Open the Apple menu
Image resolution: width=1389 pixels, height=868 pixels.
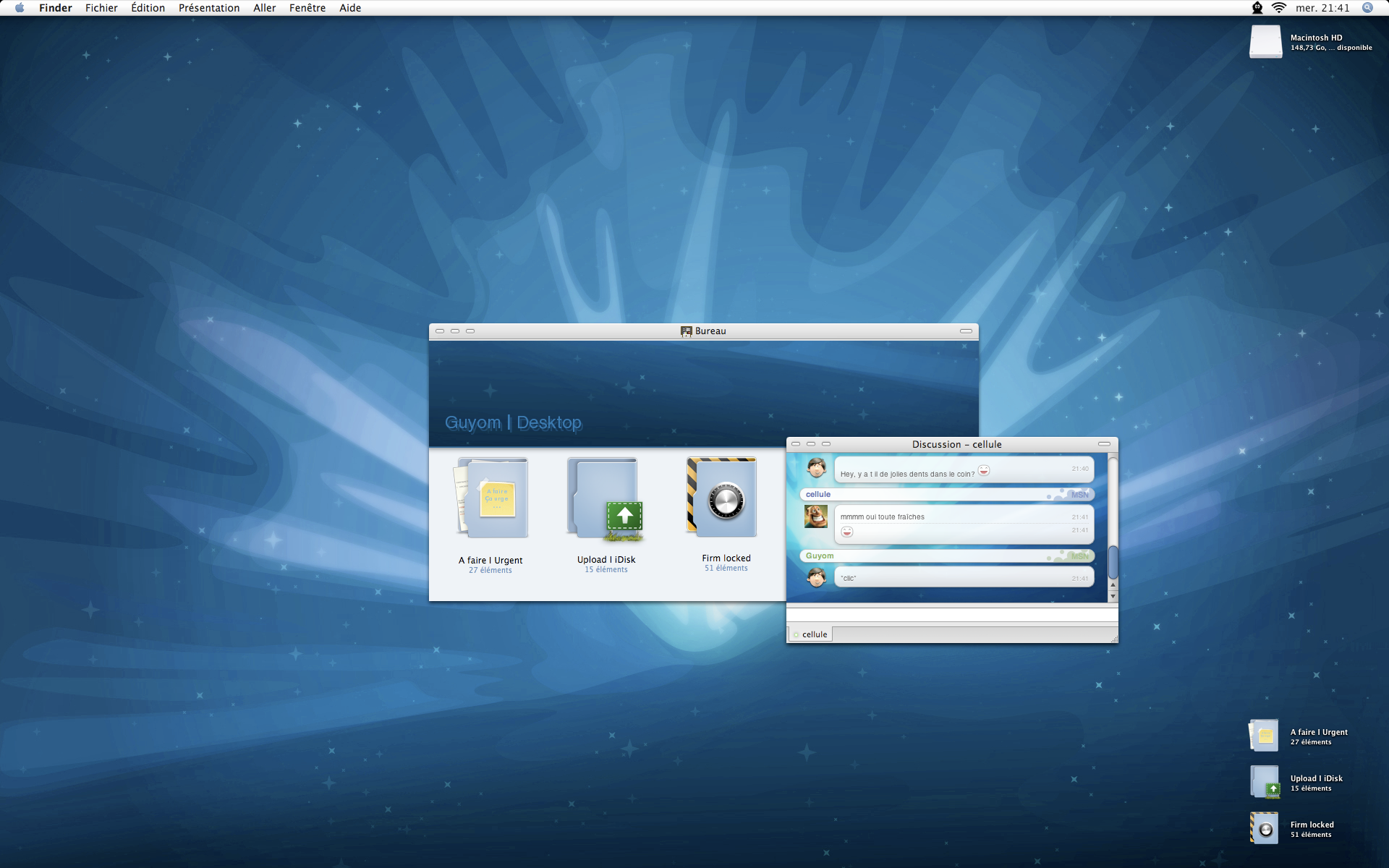[x=20, y=8]
